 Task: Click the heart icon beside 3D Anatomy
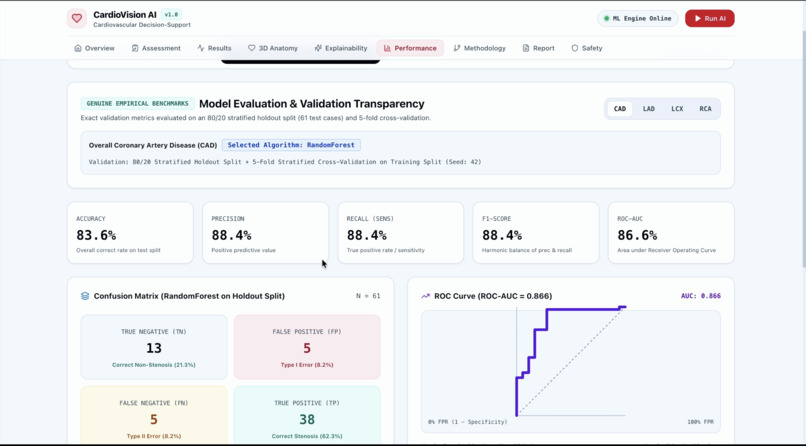click(x=251, y=48)
